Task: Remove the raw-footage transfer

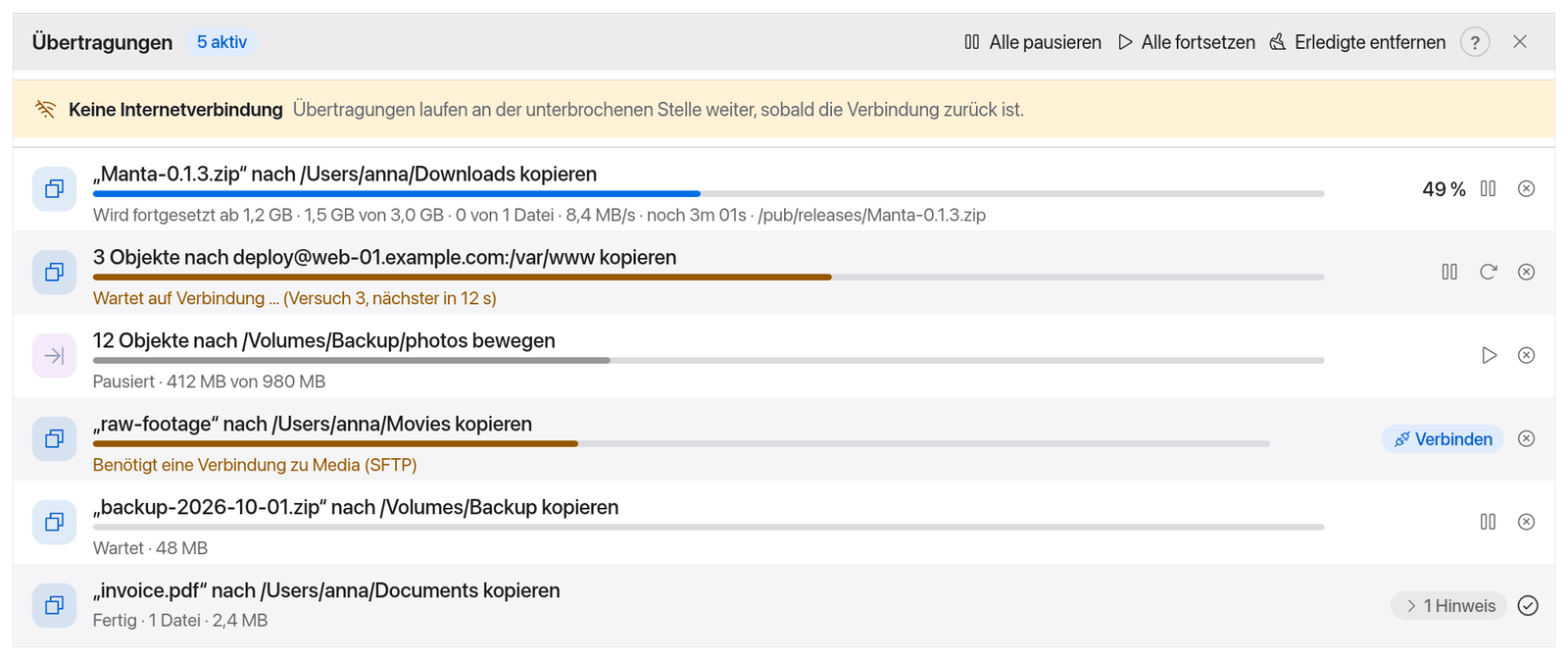Action: point(1526,438)
